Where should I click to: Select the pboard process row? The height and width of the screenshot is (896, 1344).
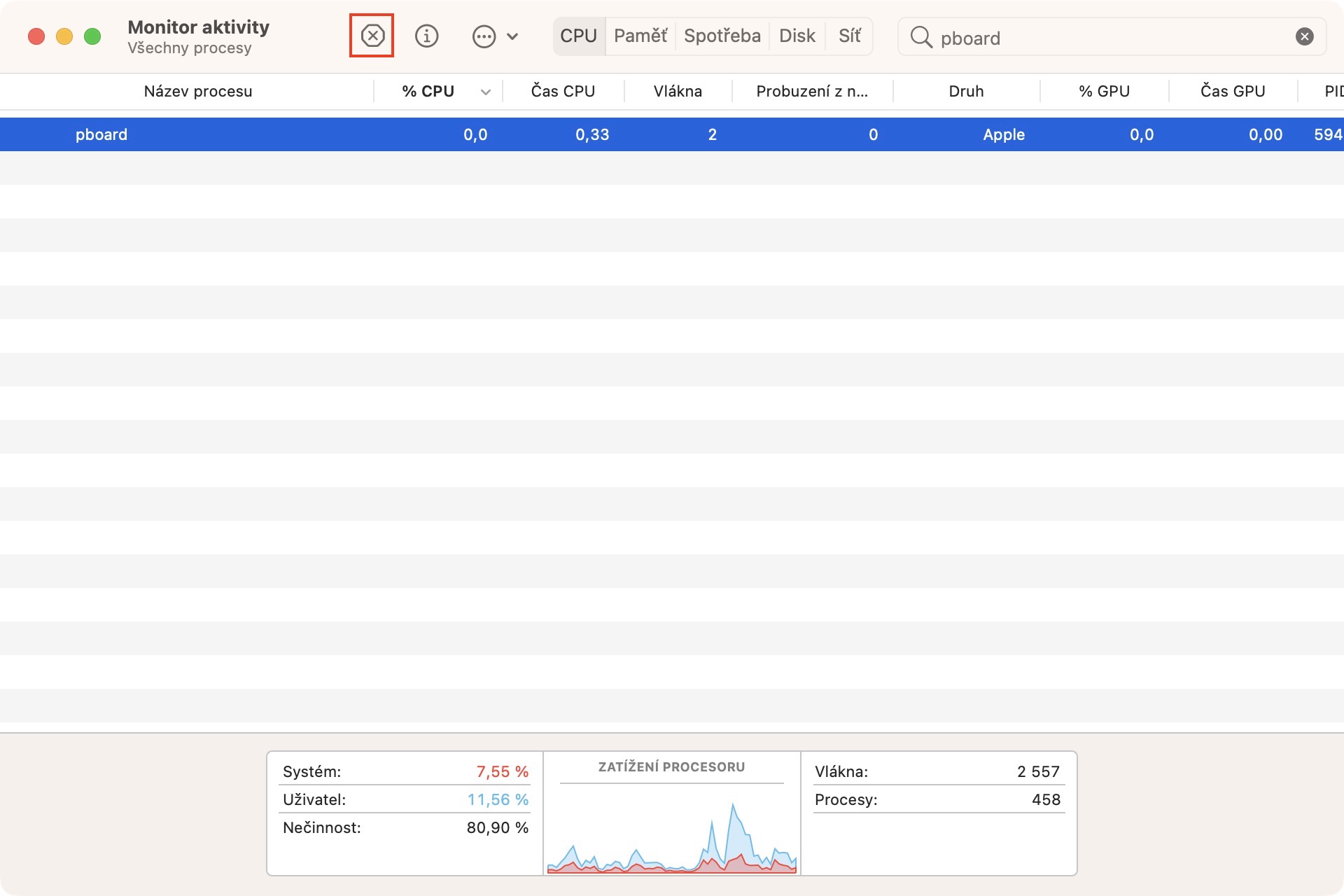101,134
